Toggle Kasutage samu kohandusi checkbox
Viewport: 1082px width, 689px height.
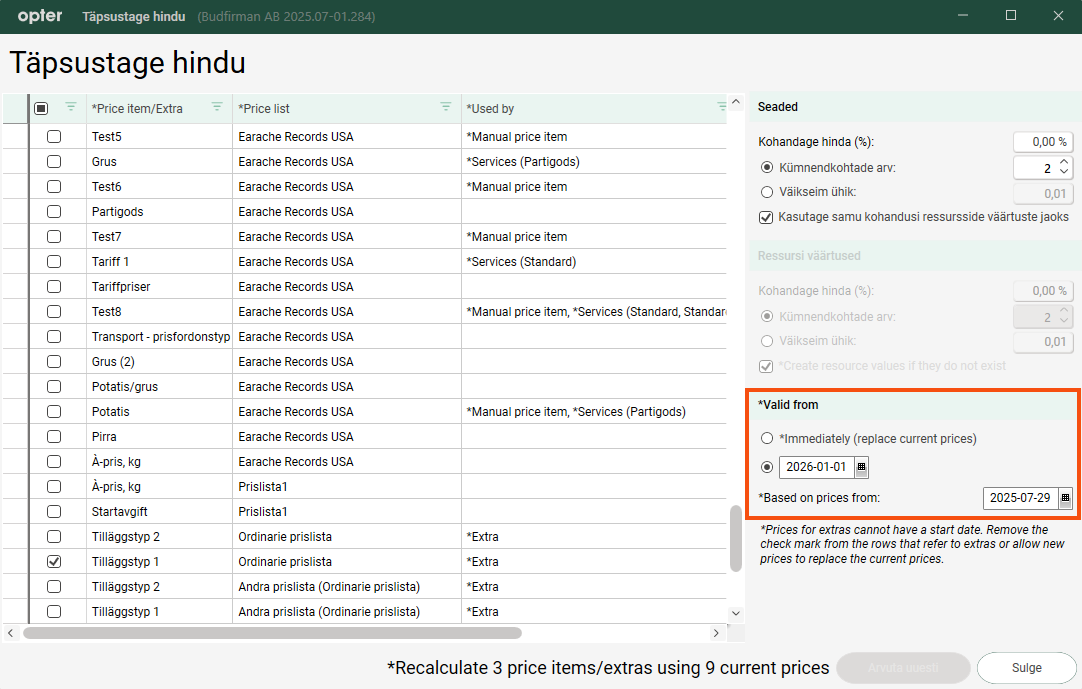tap(767, 217)
